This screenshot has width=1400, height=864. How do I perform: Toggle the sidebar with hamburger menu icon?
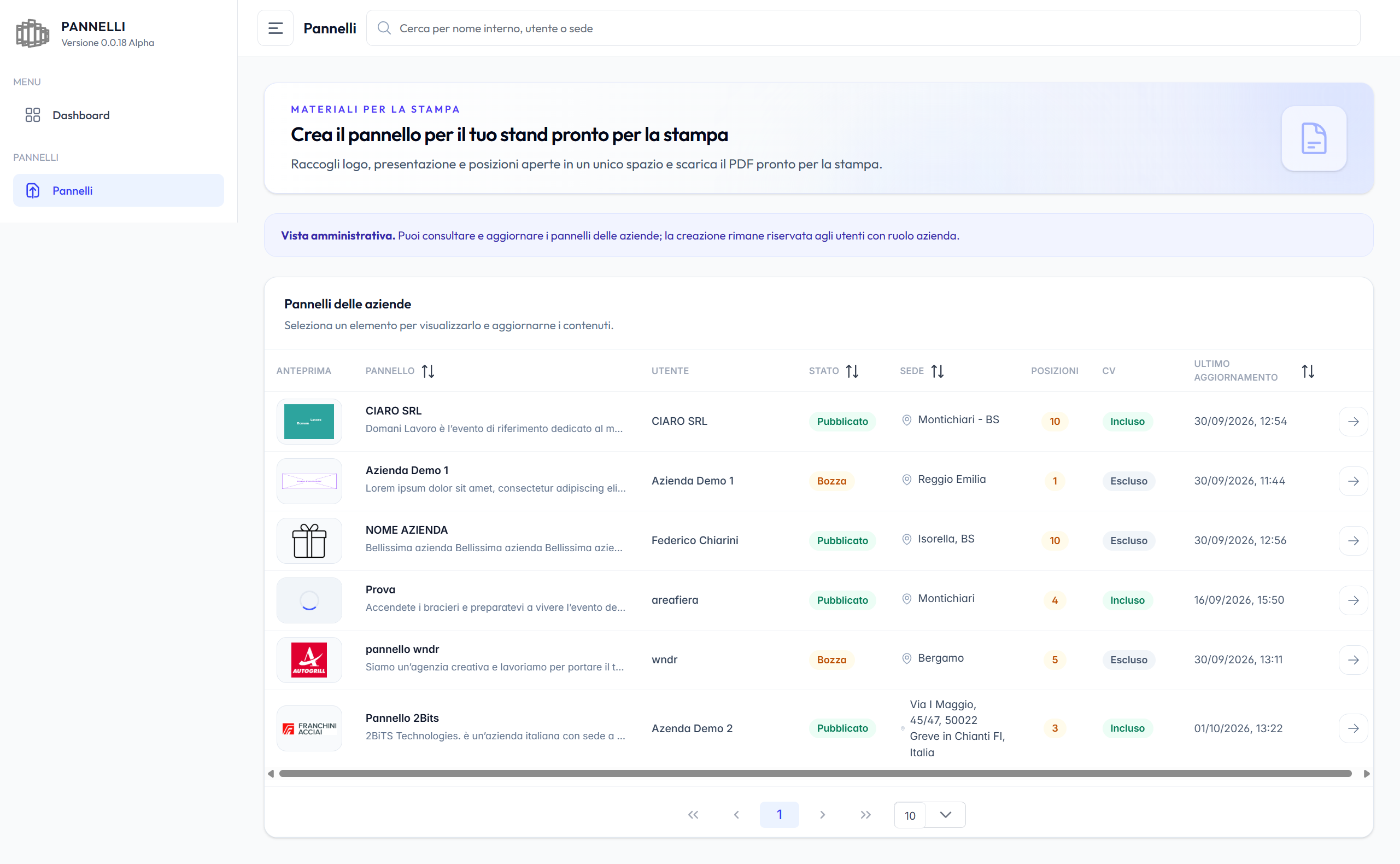pos(276,28)
